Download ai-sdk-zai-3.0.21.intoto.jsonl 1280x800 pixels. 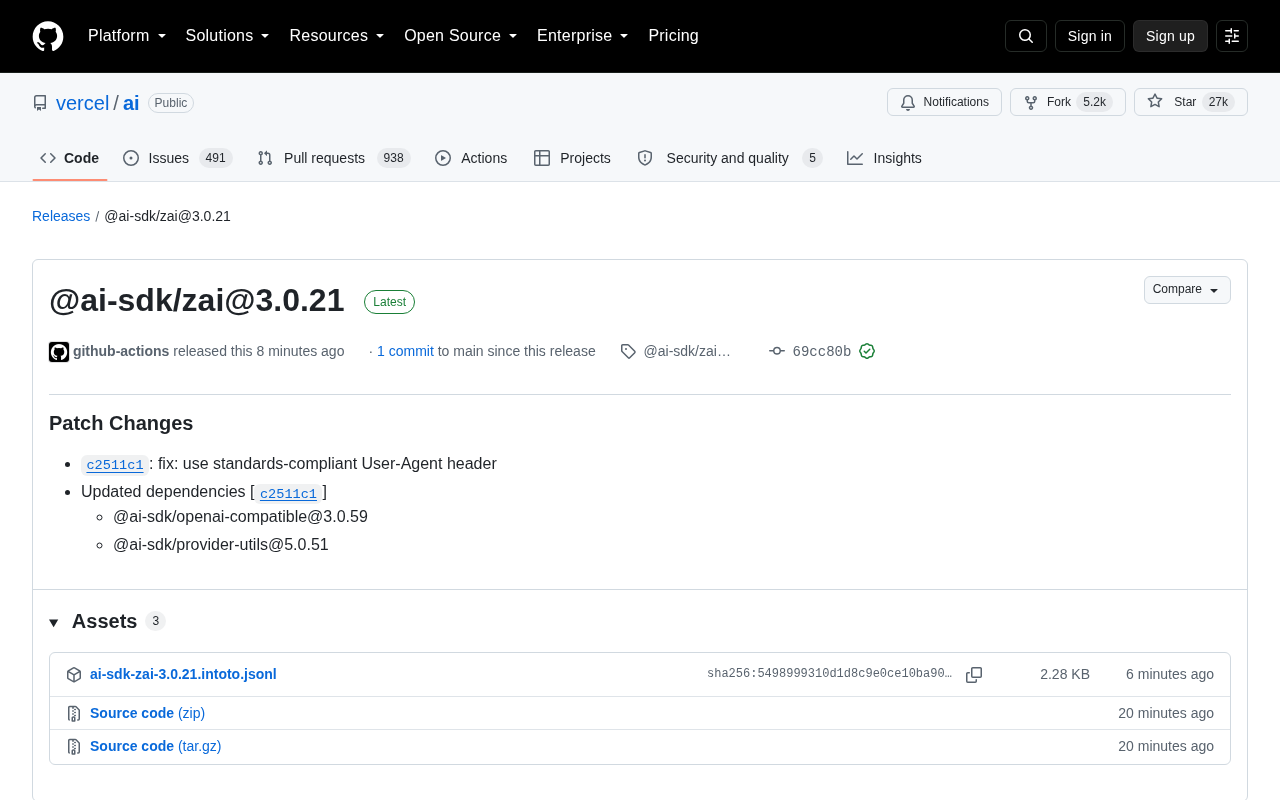tap(183, 674)
